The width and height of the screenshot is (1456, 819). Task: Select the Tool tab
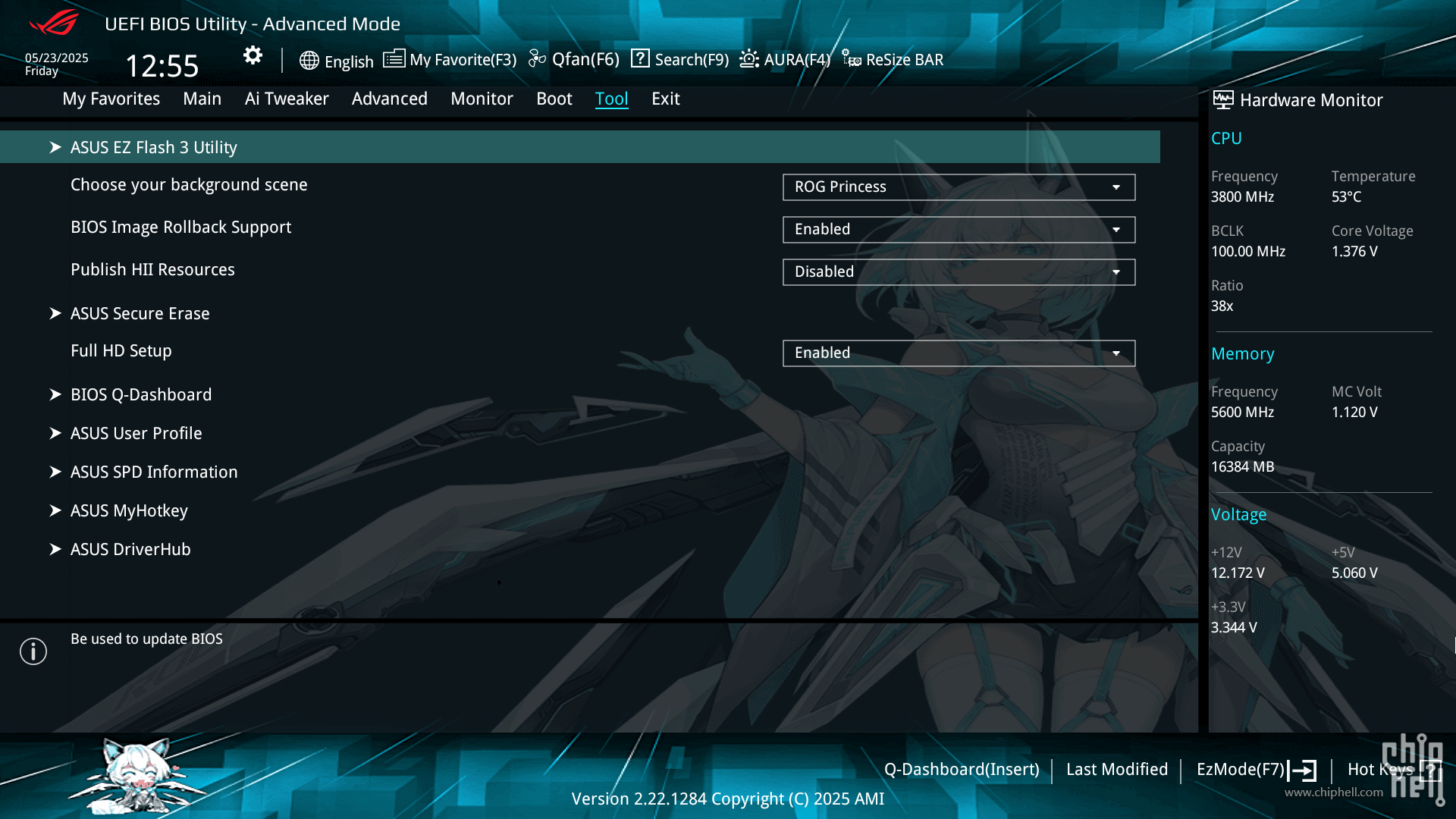click(x=611, y=99)
